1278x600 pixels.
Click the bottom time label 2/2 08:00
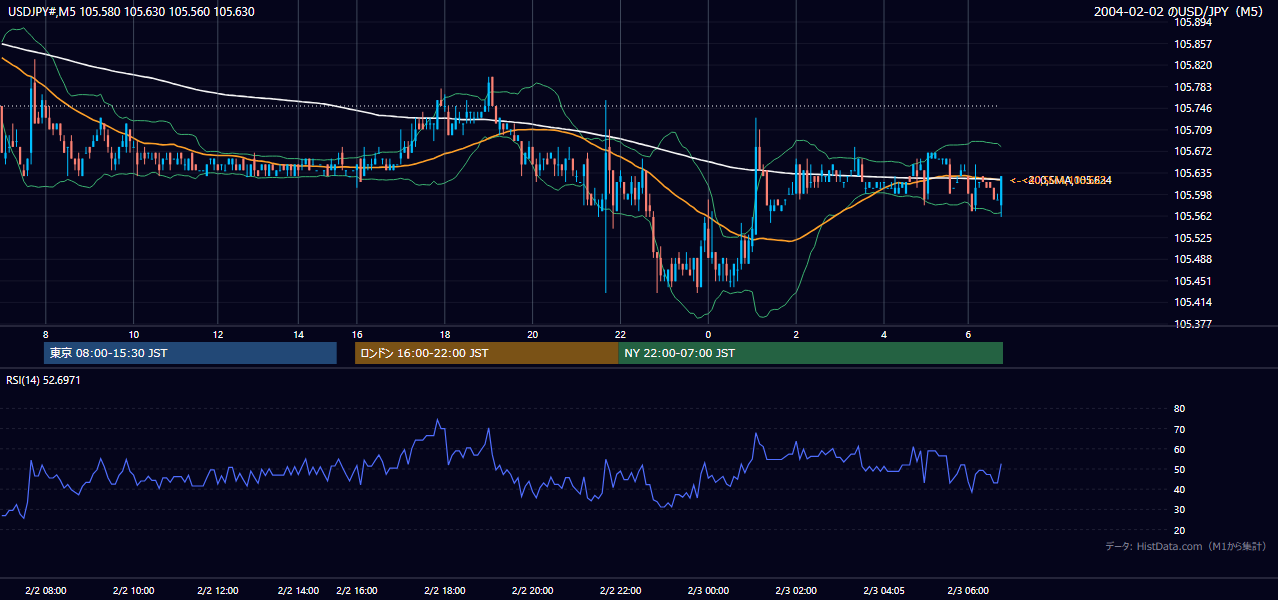(45, 591)
